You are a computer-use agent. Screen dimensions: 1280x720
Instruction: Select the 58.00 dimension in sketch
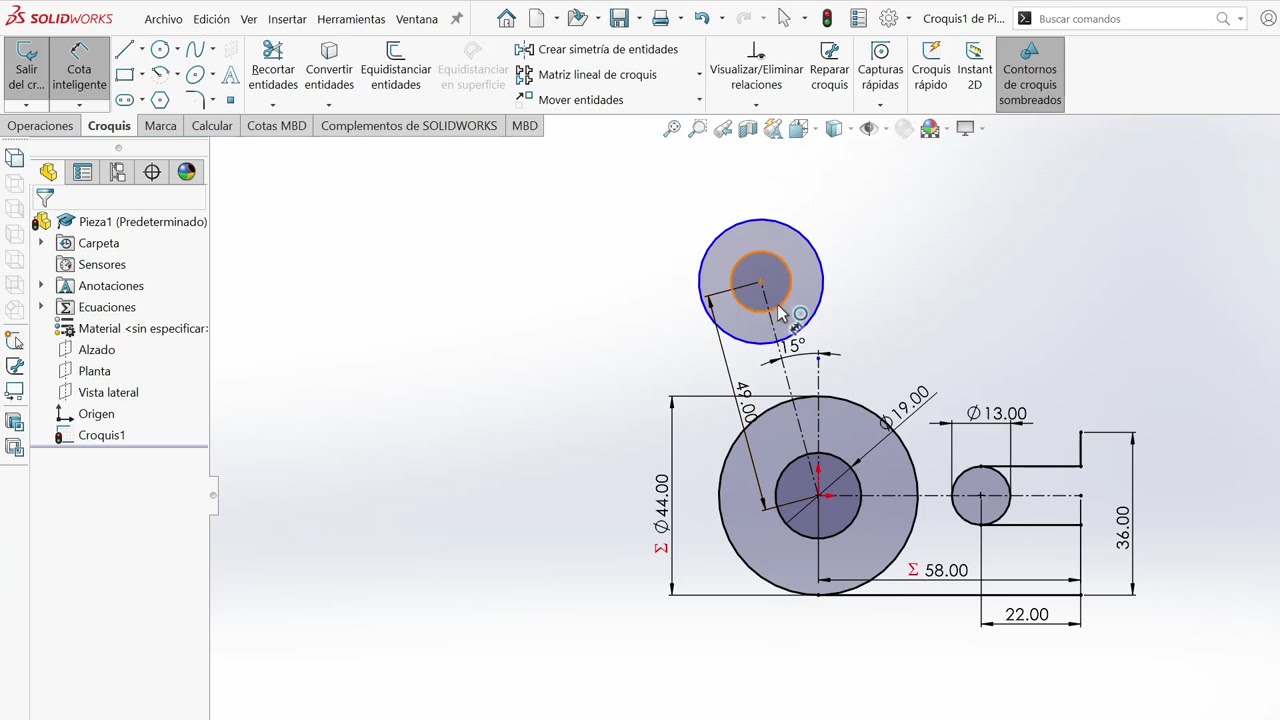(x=946, y=570)
